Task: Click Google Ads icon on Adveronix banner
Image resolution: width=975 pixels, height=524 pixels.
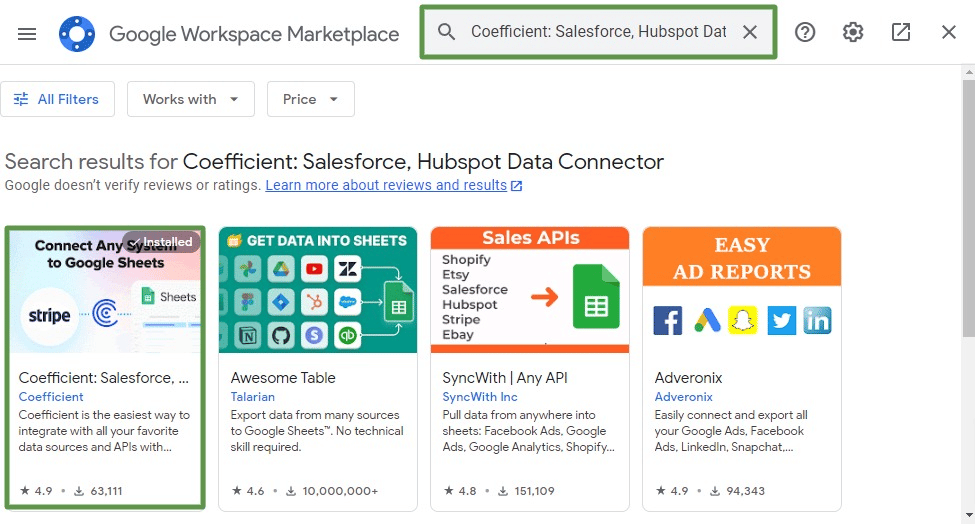Action: [x=708, y=320]
